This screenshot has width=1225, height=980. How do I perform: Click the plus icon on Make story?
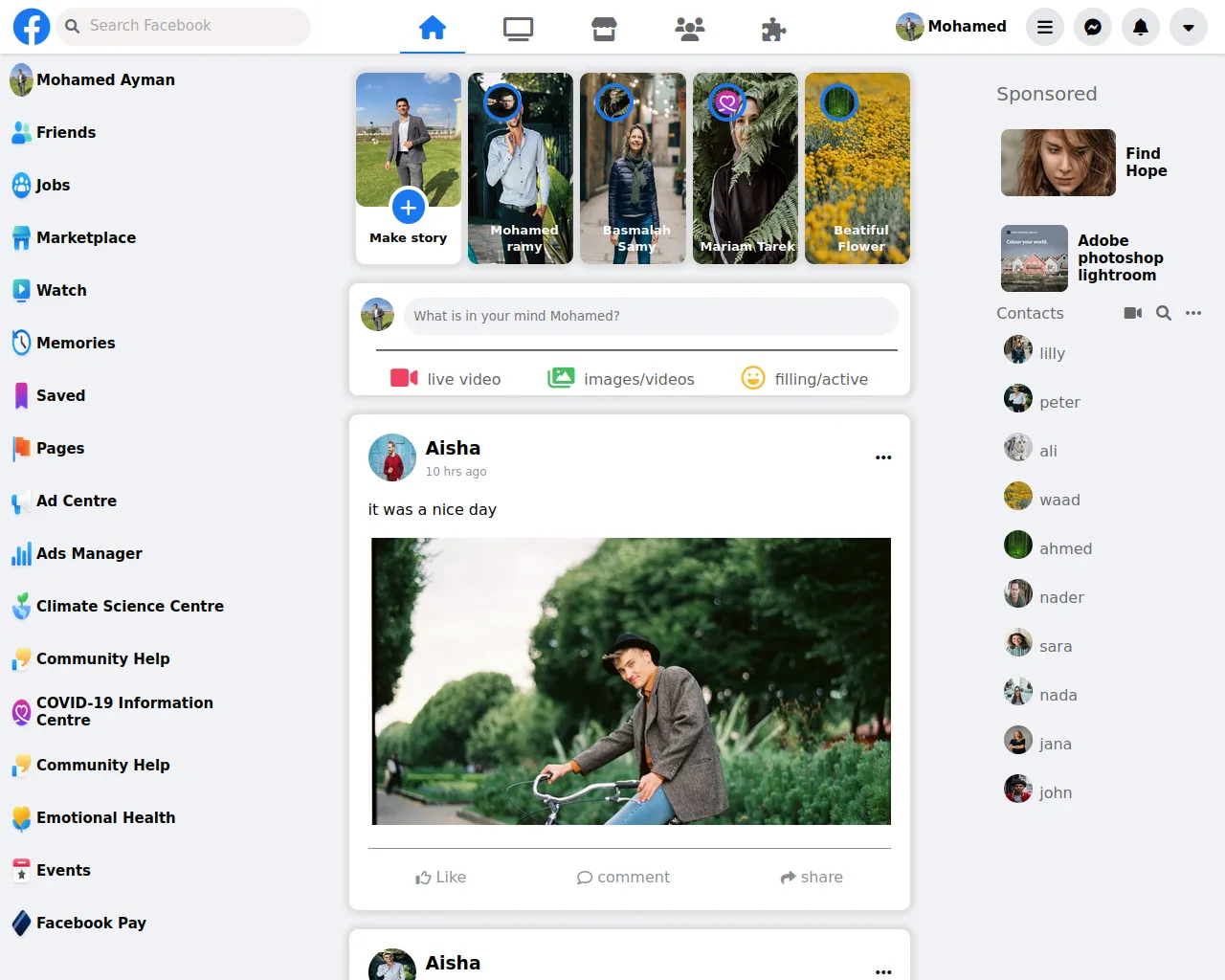click(x=409, y=206)
